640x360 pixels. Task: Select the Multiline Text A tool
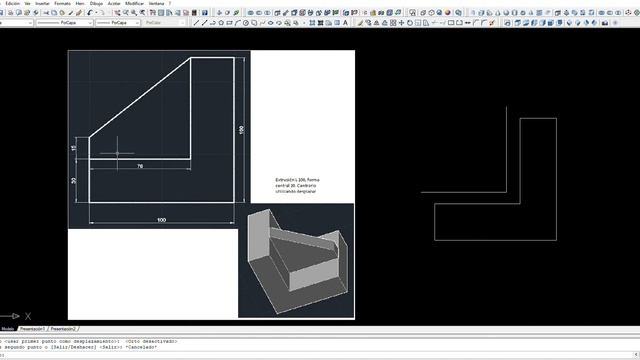(345, 23)
